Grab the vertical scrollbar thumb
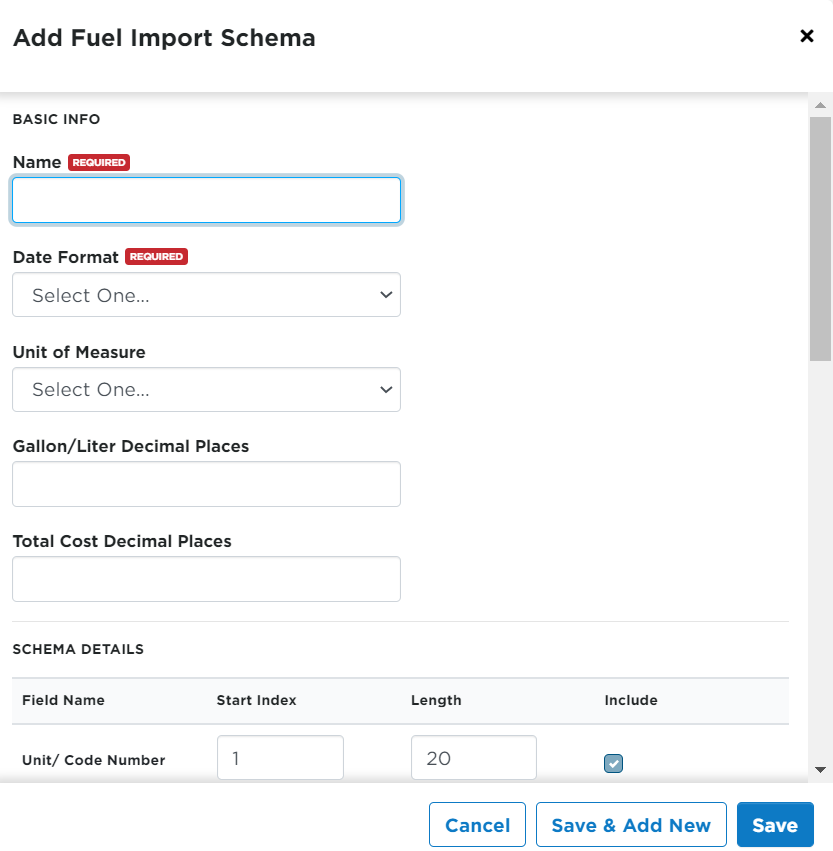The width and height of the screenshot is (833, 851). [x=820, y=238]
